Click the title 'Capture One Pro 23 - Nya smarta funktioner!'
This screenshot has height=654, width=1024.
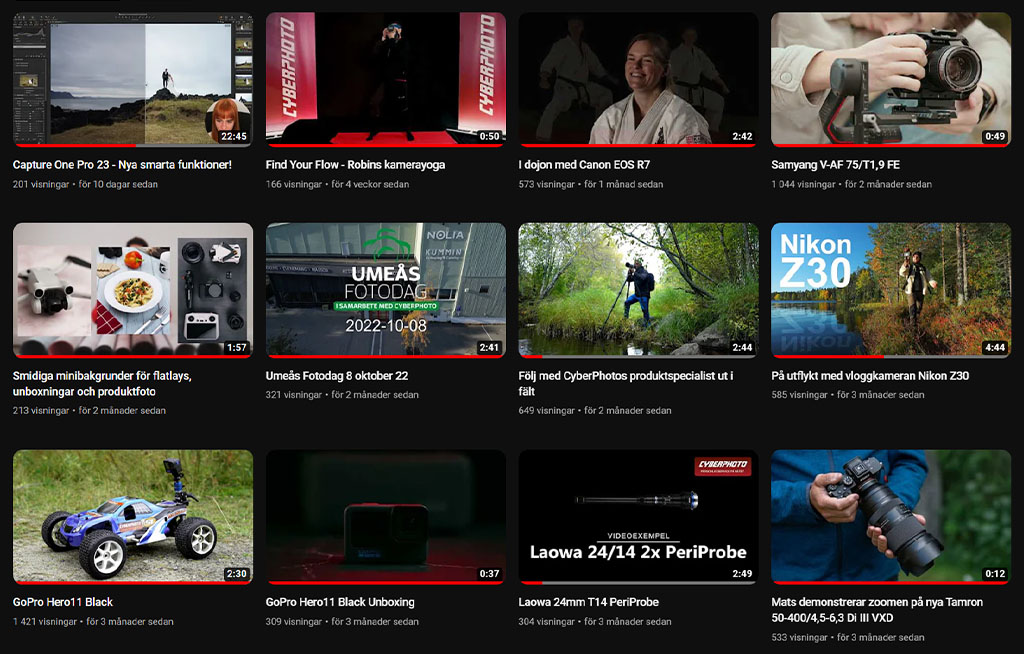coord(122,165)
